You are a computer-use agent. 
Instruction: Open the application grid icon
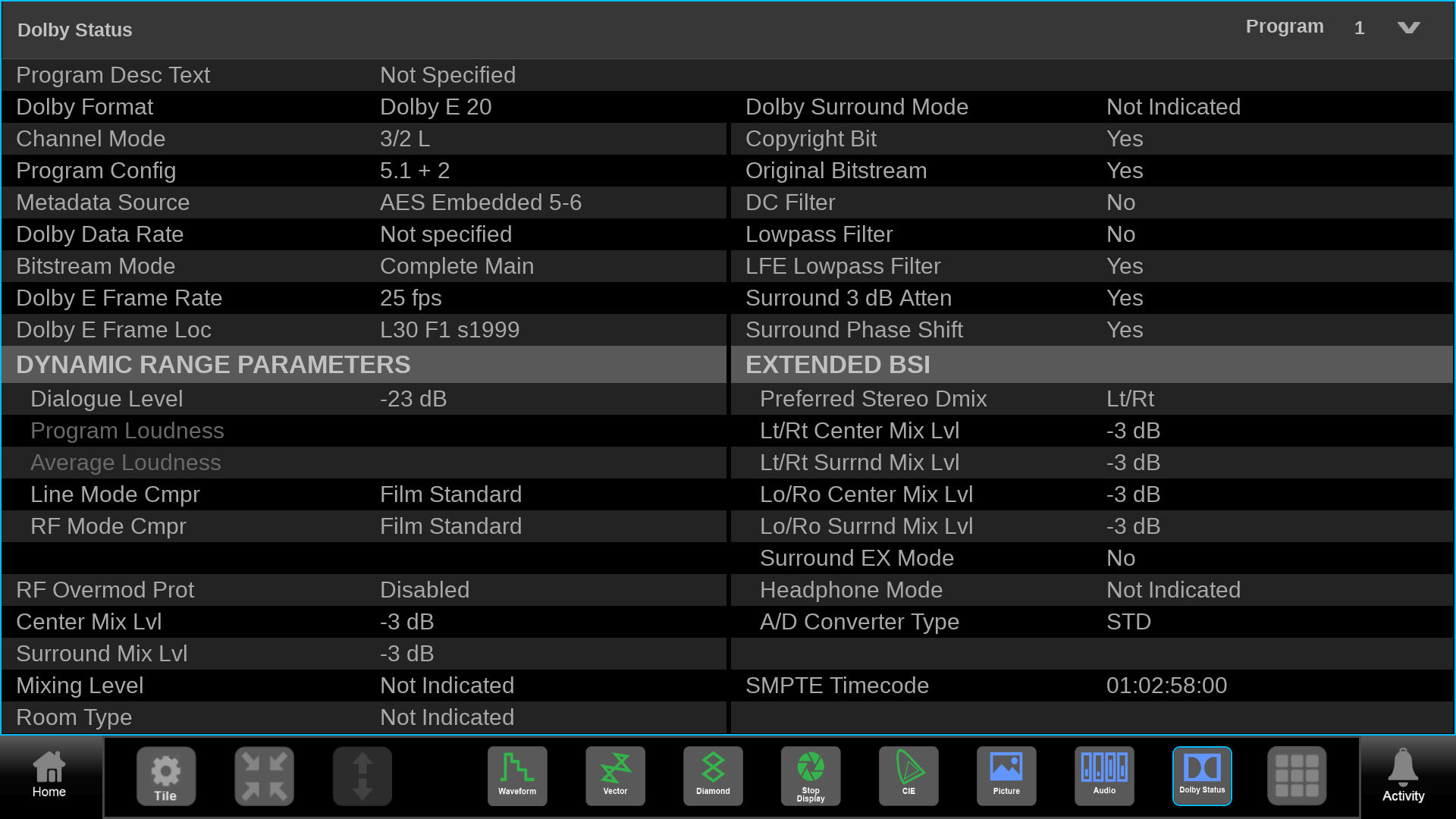coord(1297,775)
